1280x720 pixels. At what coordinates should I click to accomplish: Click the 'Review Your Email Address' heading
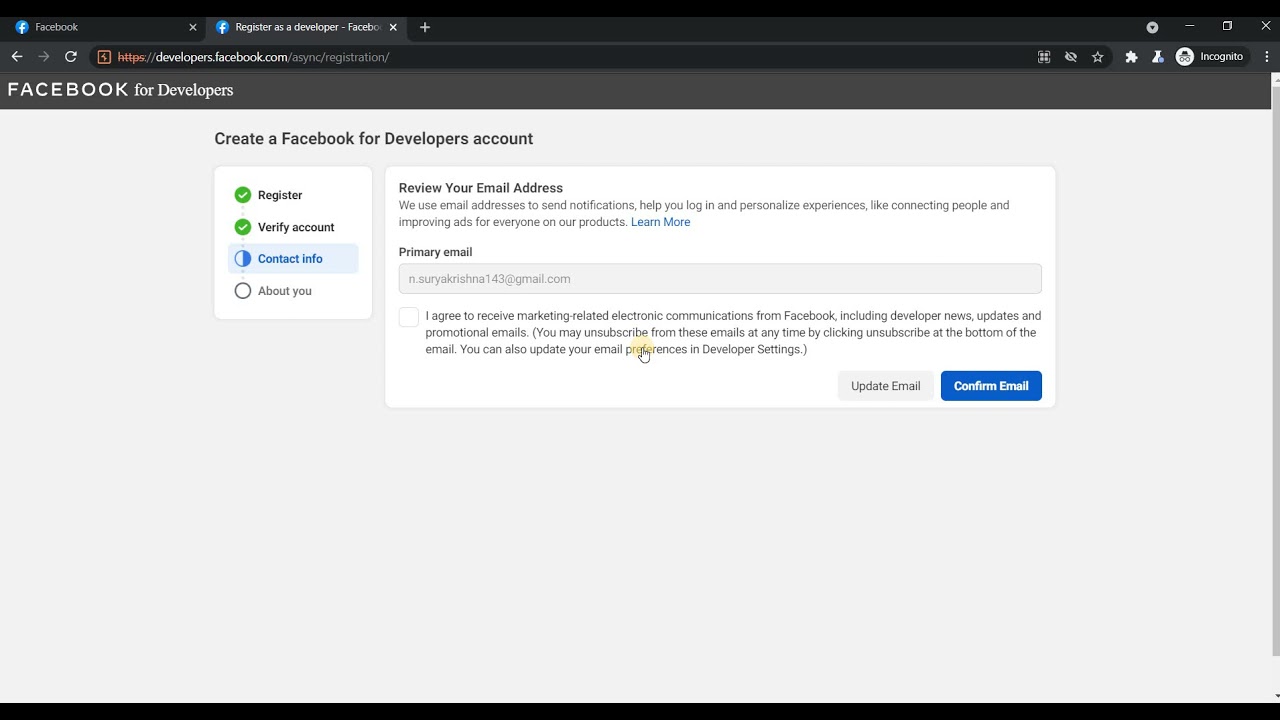pyautogui.click(x=481, y=188)
